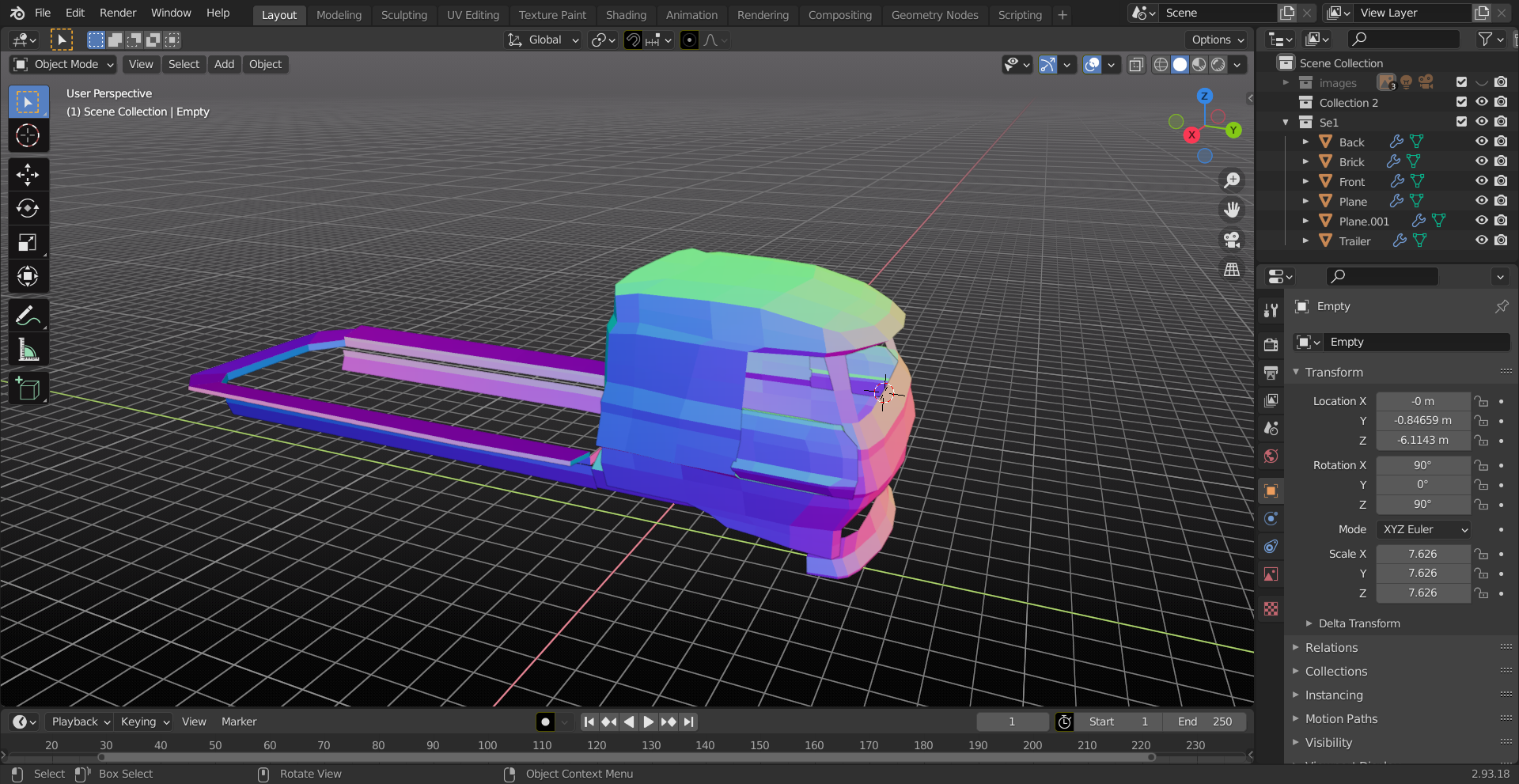This screenshot has height=784, width=1519.
Task: Click the Pan view hand icon
Action: [1232, 210]
